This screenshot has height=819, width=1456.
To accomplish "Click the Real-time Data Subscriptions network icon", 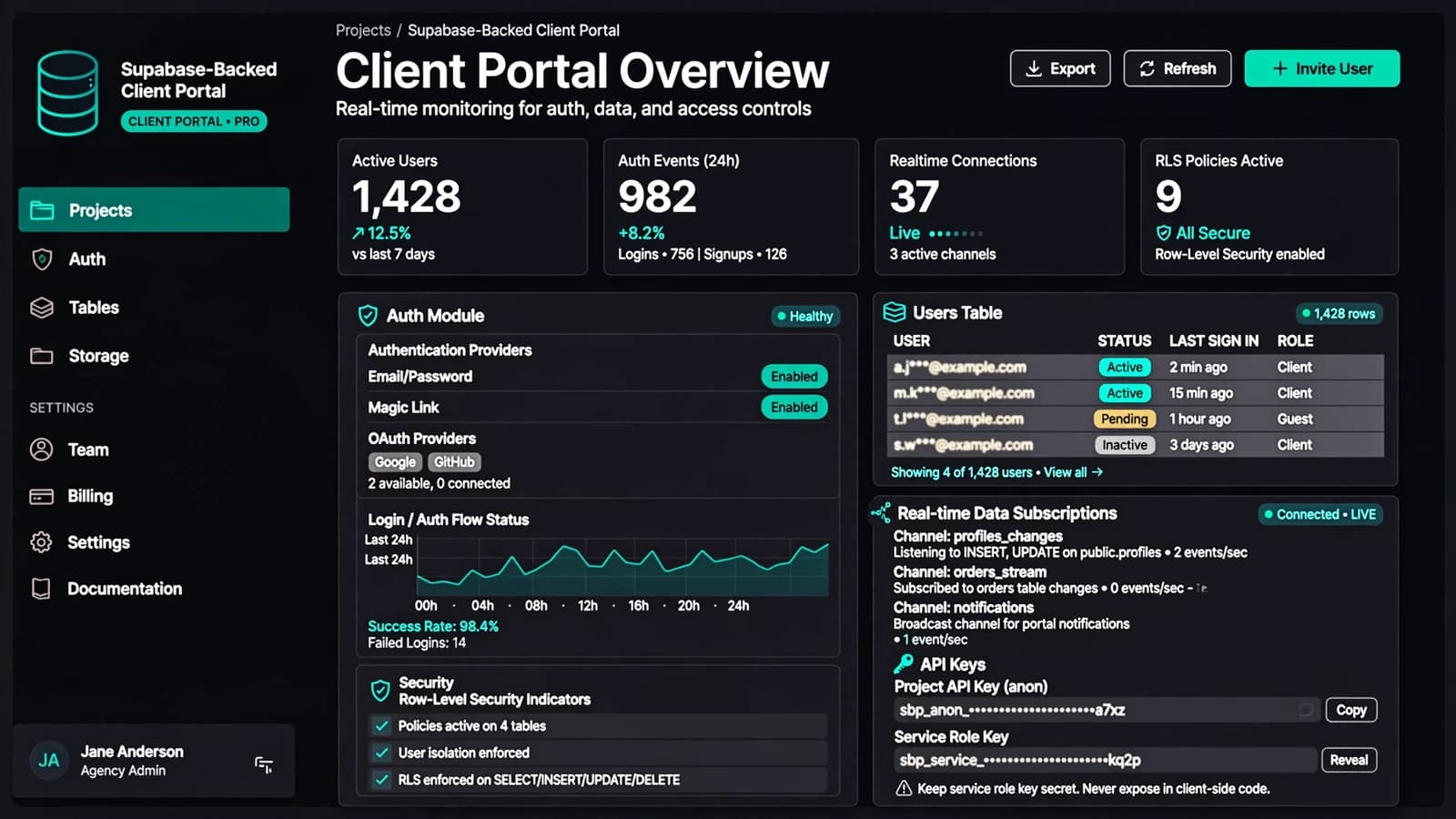I will [x=881, y=512].
